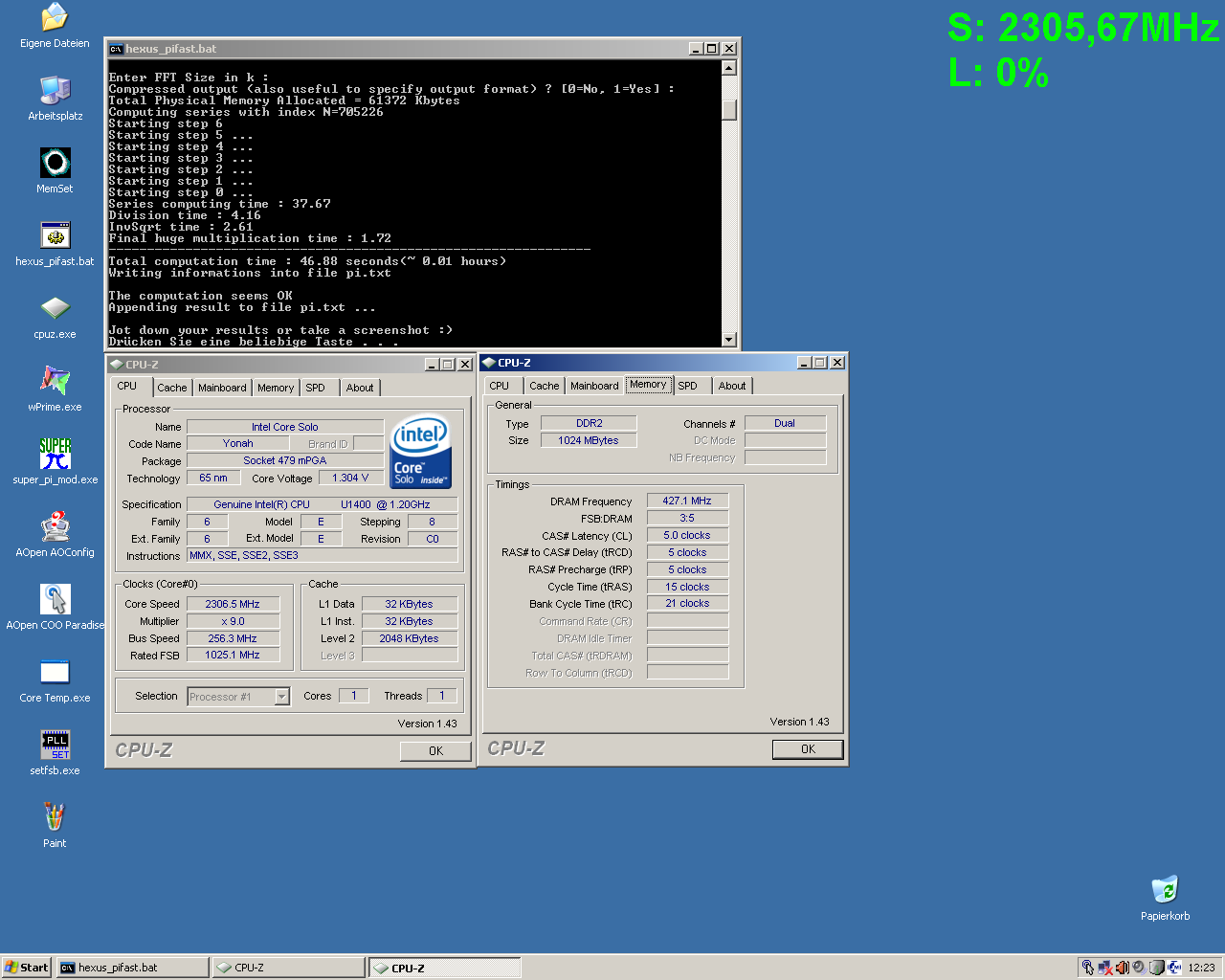Click right CPU-Z window title bar icon
1225x980 pixels.
pyautogui.click(x=489, y=363)
